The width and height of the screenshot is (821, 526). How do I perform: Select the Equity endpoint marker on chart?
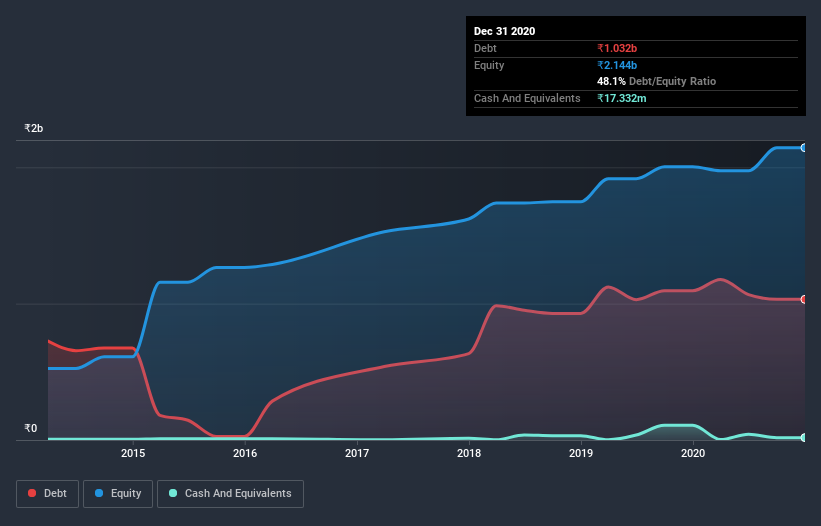tap(804, 148)
